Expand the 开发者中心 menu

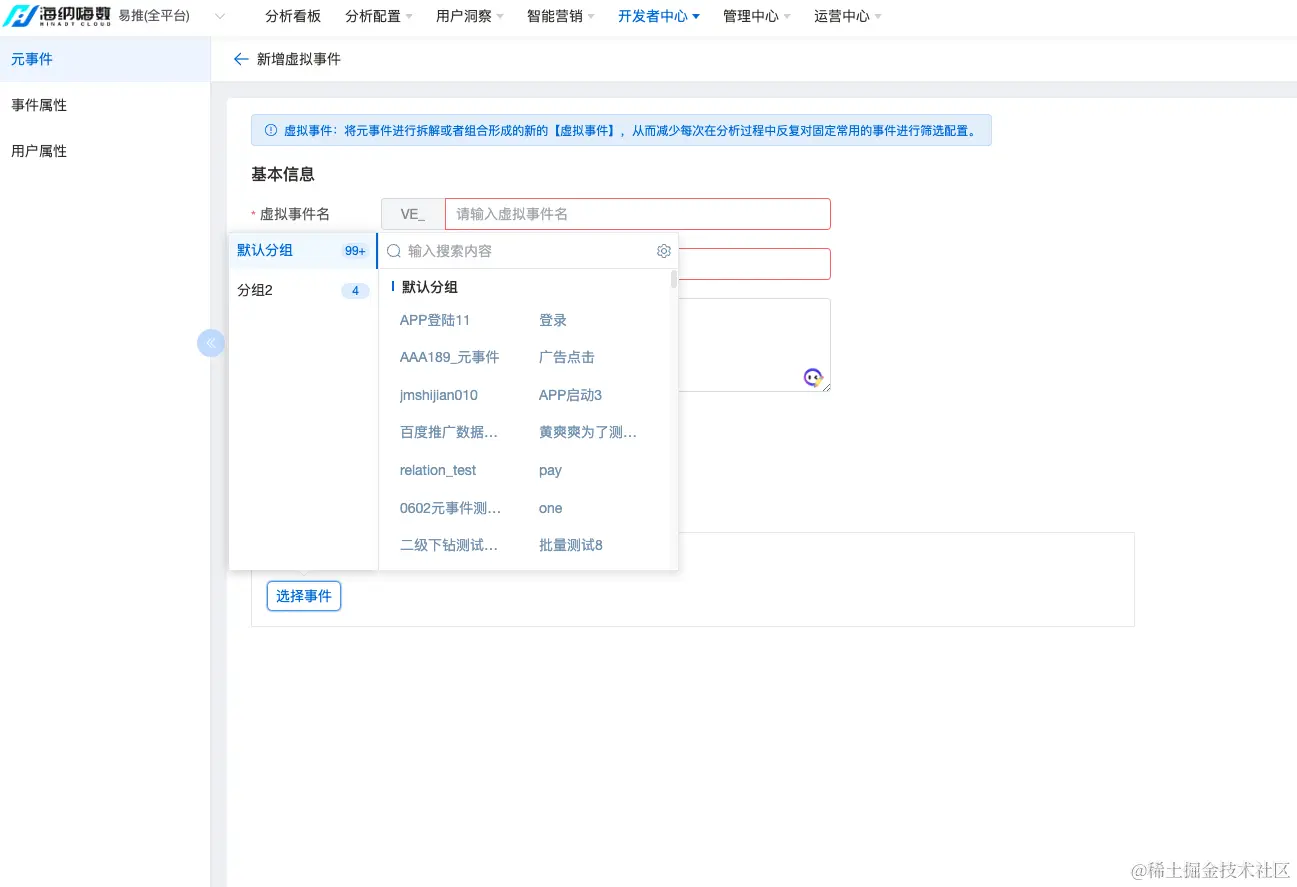point(658,16)
